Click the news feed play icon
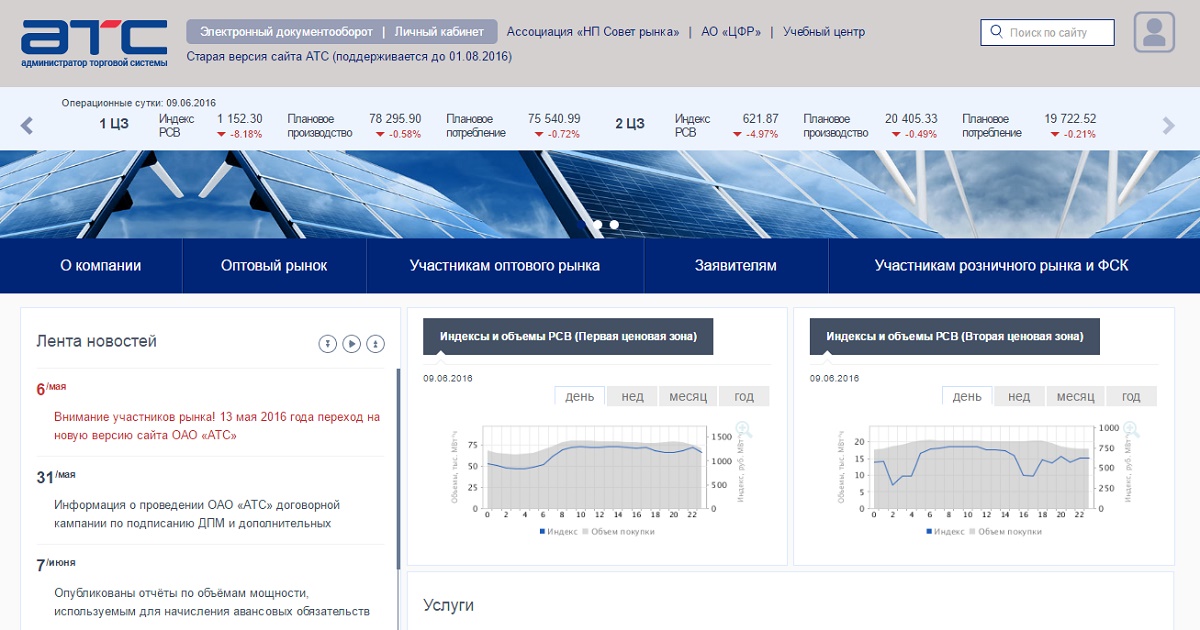1200x630 pixels. (352, 344)
